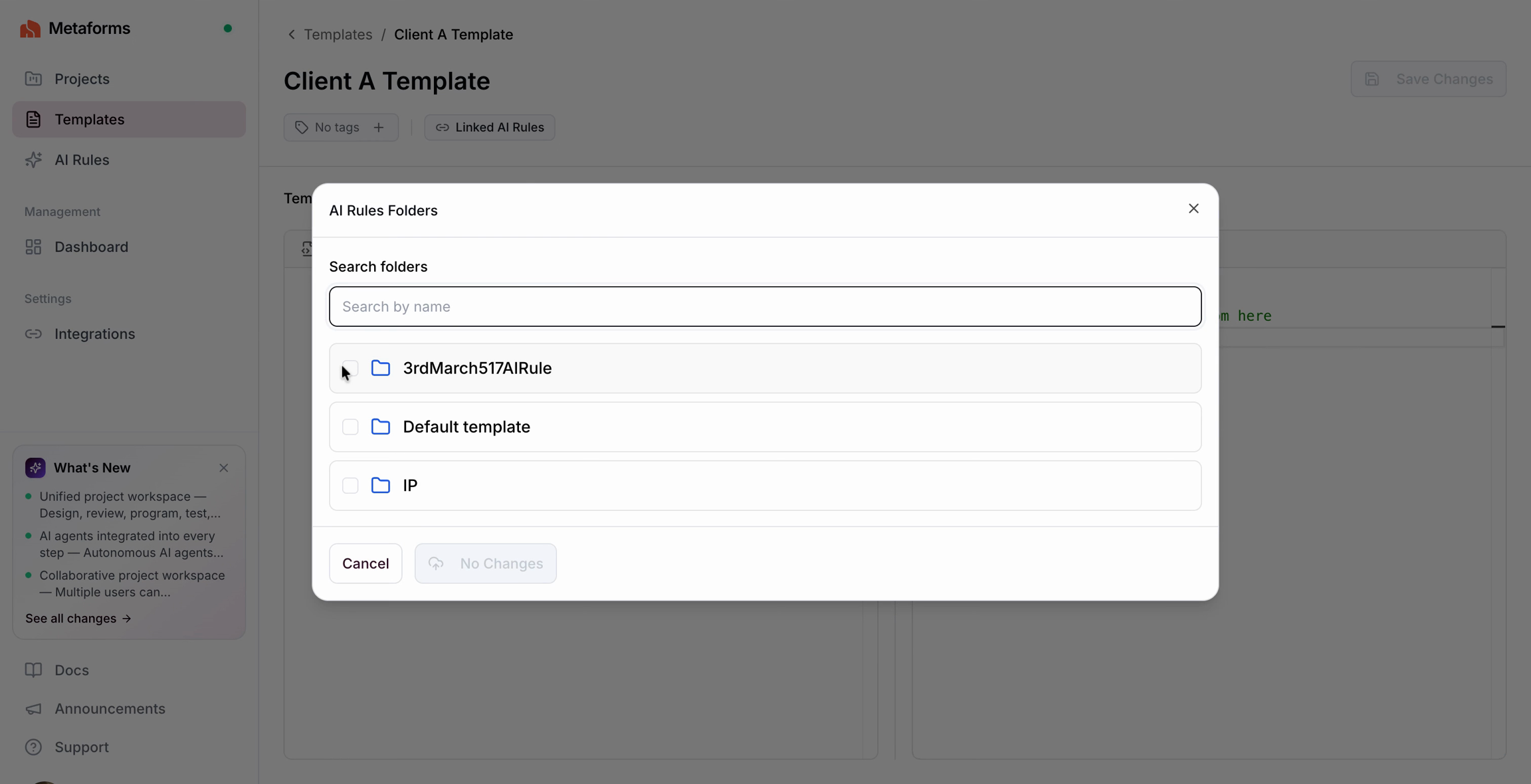The height and width of the screenshot is (784, 1531).
Task: Click the Integrations link icon
Action: pos(33,334)
